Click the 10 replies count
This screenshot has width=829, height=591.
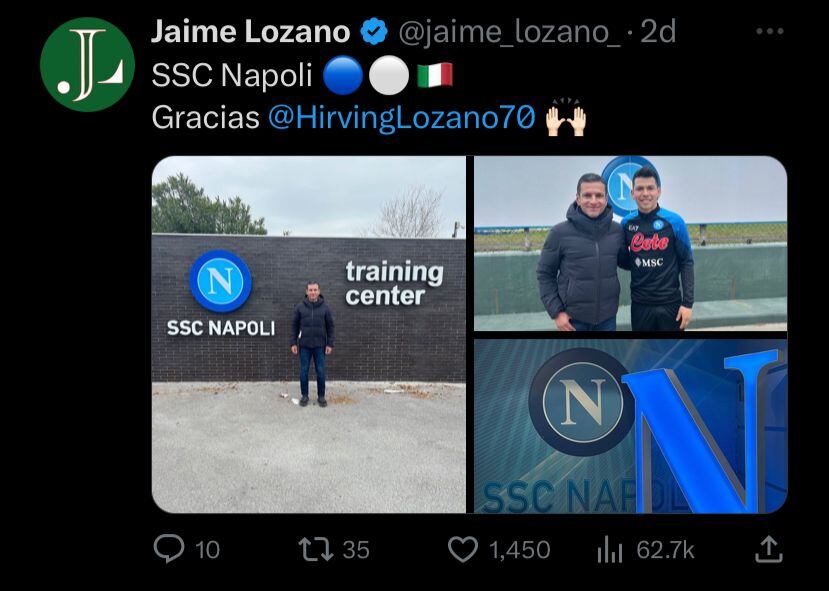click(207, 550)
